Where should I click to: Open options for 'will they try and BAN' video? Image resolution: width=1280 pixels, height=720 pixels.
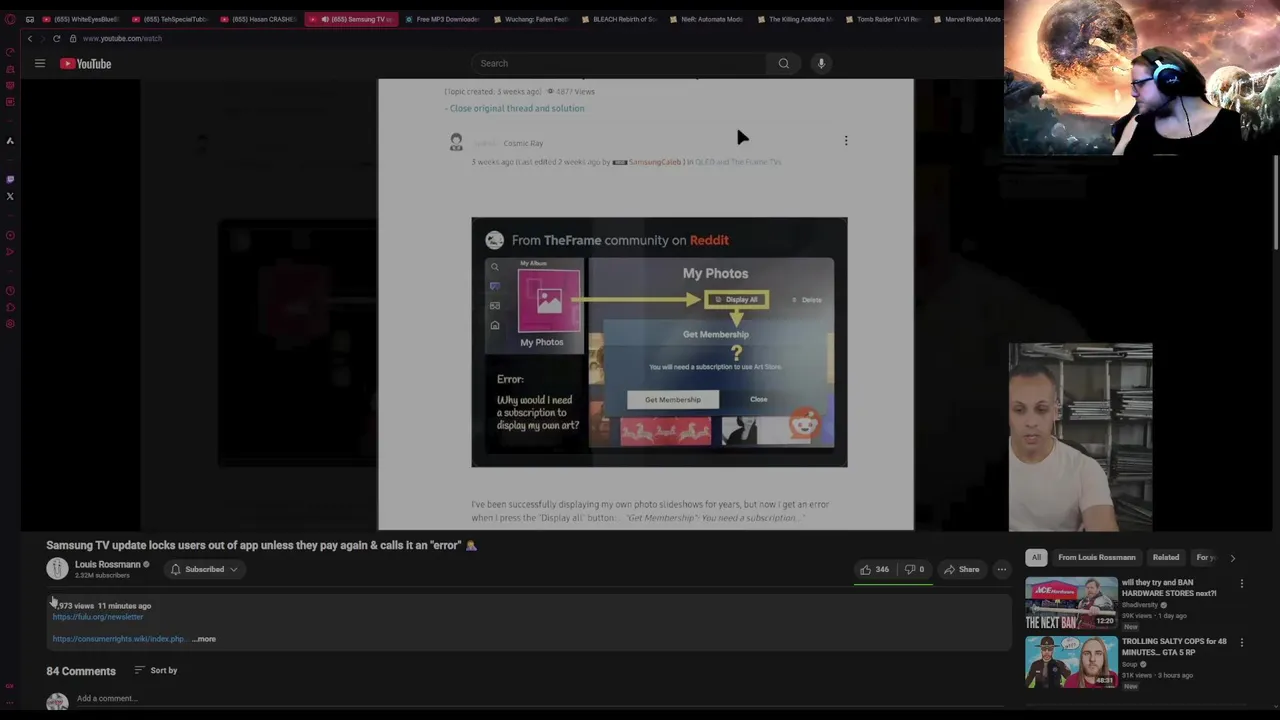click(x=1242, y=584)
